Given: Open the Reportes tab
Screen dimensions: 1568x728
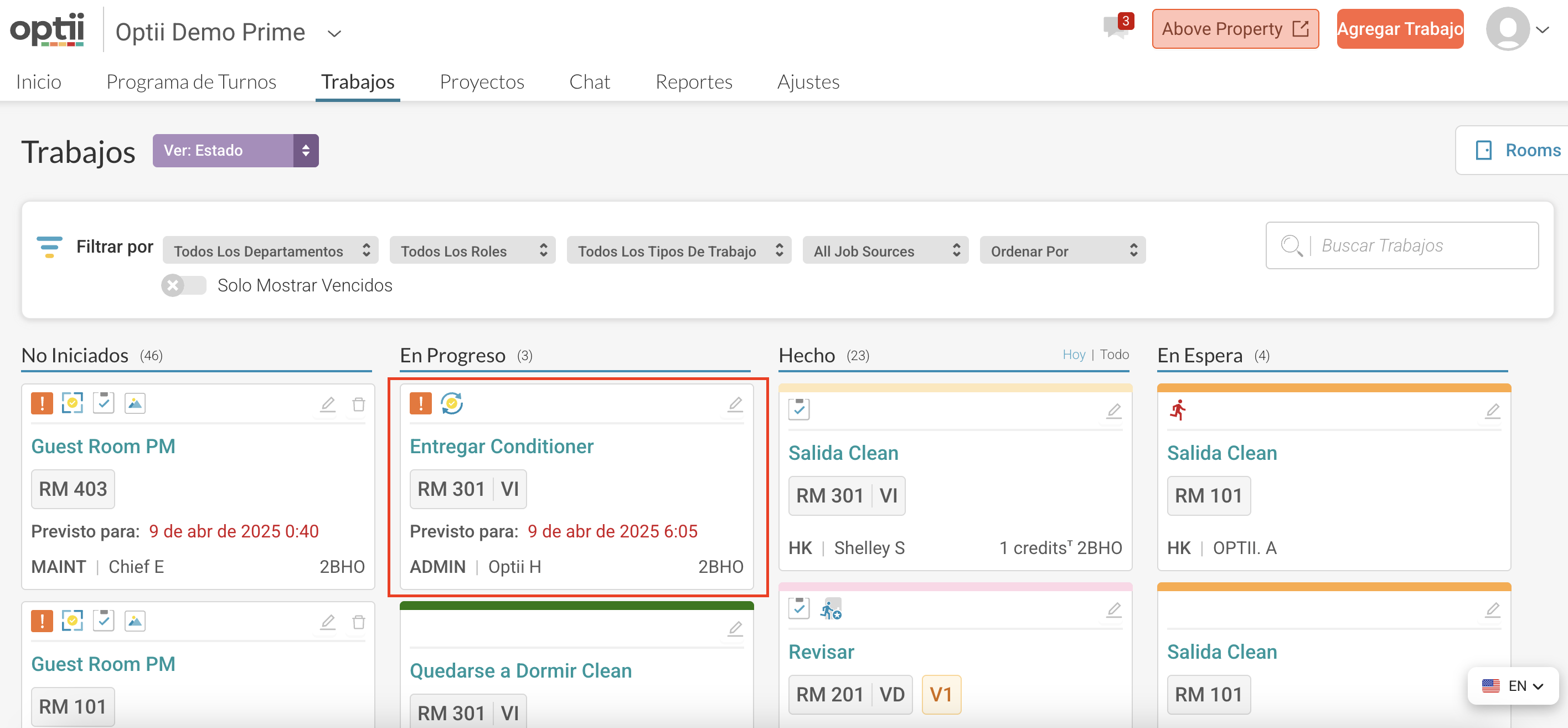Looking at the screenshot, I should 693,81.
